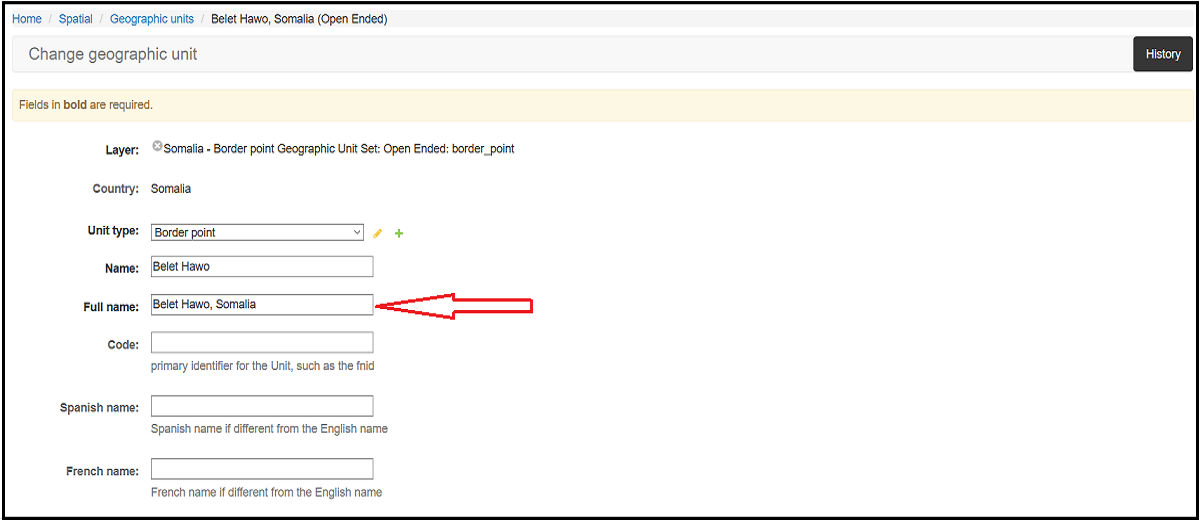This screenshot has height=520, width=1200.
Task: Click the 'Spanish name:' field label
Action: [99, 408]
